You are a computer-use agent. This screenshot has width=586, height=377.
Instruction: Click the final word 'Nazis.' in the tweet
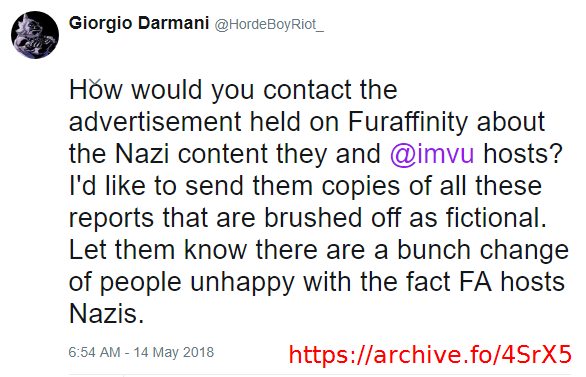(107, 313)
